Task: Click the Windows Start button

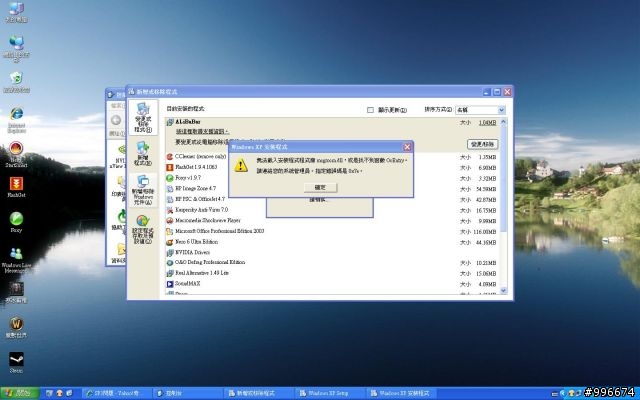Action: point(19,393)
